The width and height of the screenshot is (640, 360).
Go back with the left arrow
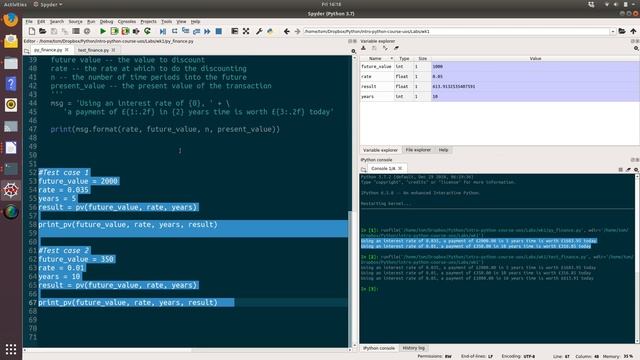(x=287, y=31)
